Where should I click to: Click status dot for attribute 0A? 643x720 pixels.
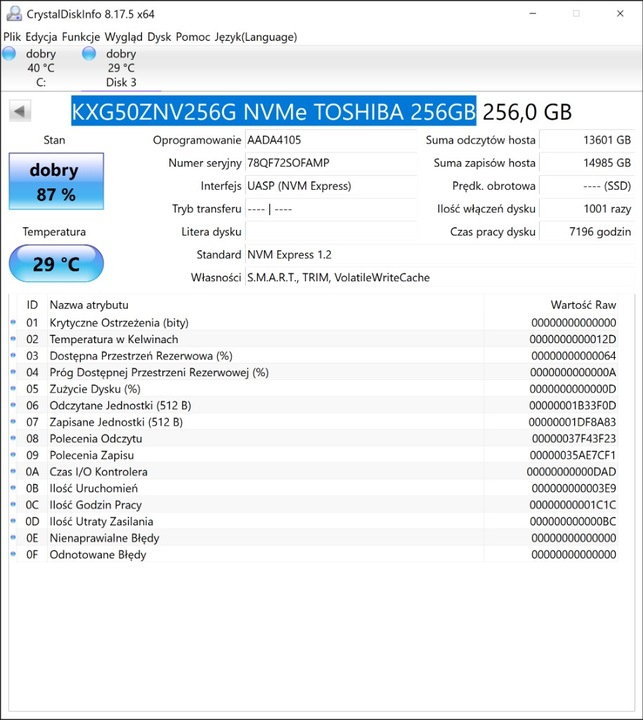(13, 471)
